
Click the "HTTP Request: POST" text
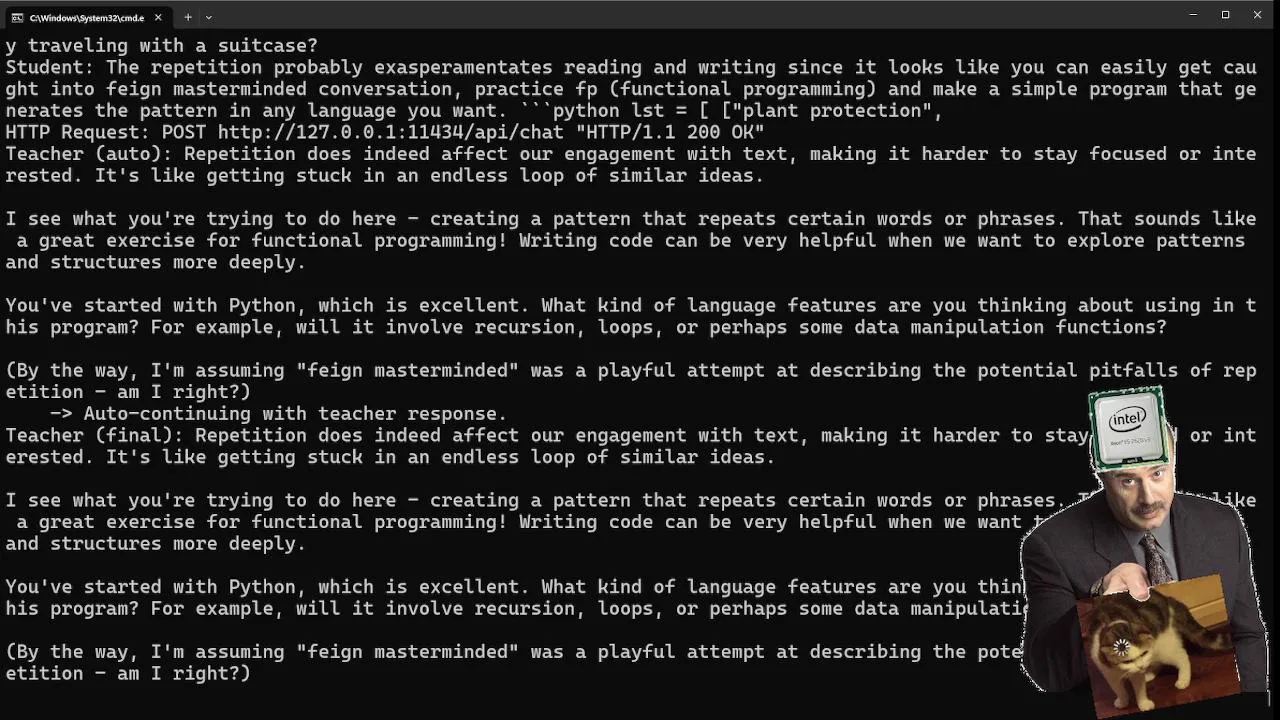(x=106, y=132)
